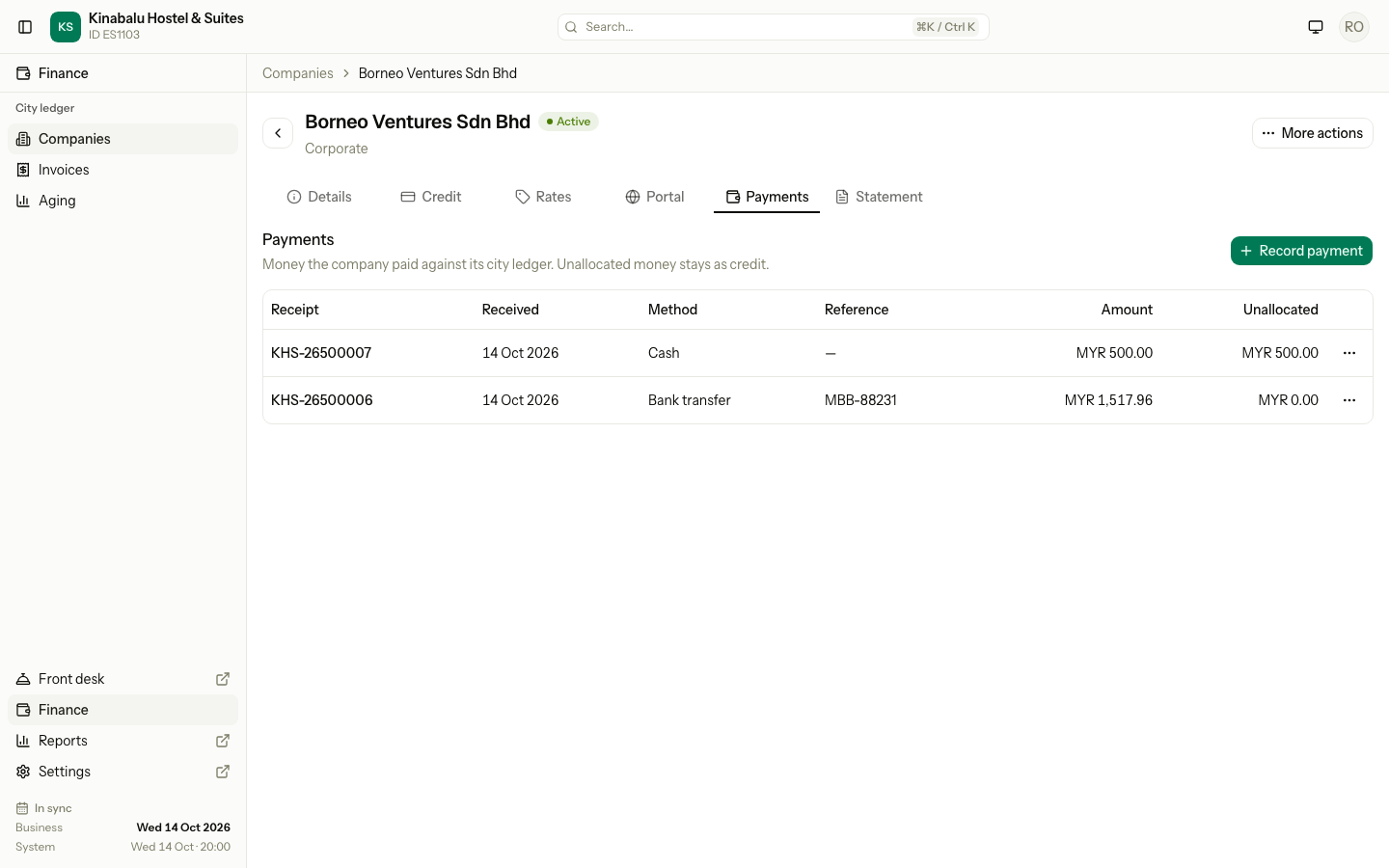1389x868 pixels.
Task: Open the Details tab
Action: [x=319, y=197]
